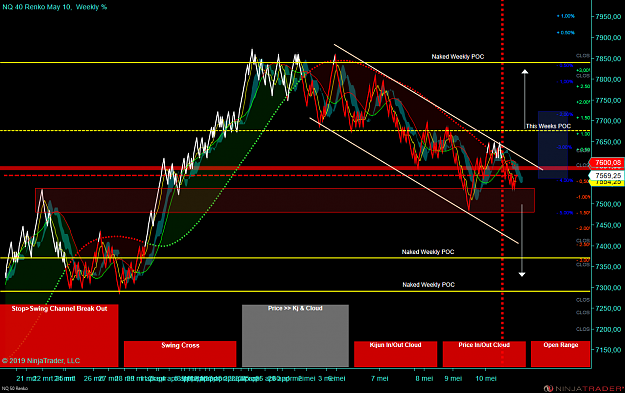This screenshot has width=625, height=393.
Task: Select the translucent blue rectangle drawing
Action: pos(552,145)
